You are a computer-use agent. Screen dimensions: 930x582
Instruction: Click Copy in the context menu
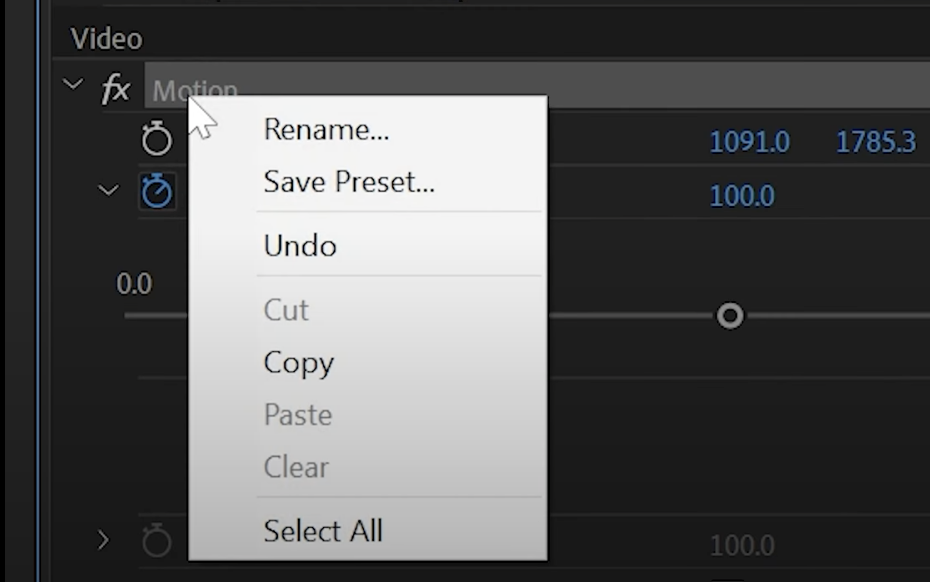coord(298,363)
